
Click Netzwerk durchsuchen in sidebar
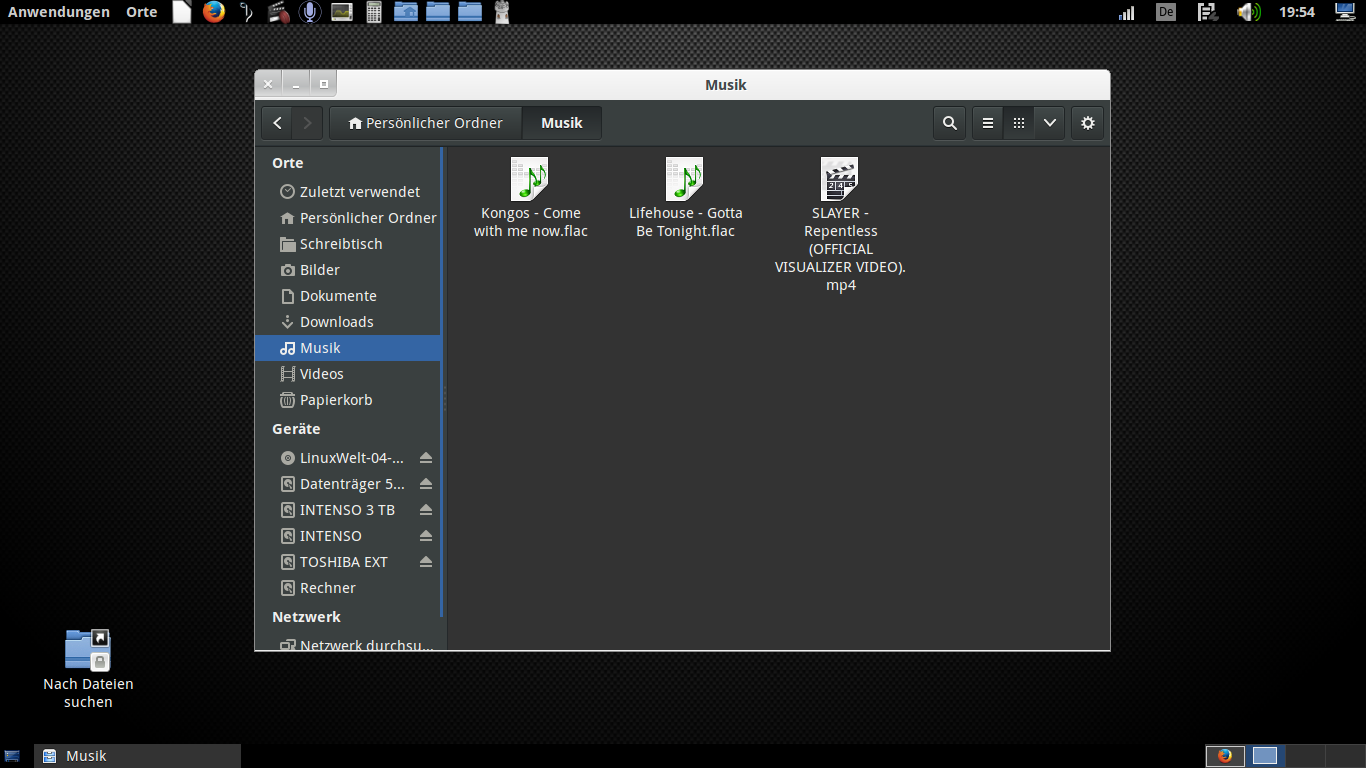click(x=348, y=645)
